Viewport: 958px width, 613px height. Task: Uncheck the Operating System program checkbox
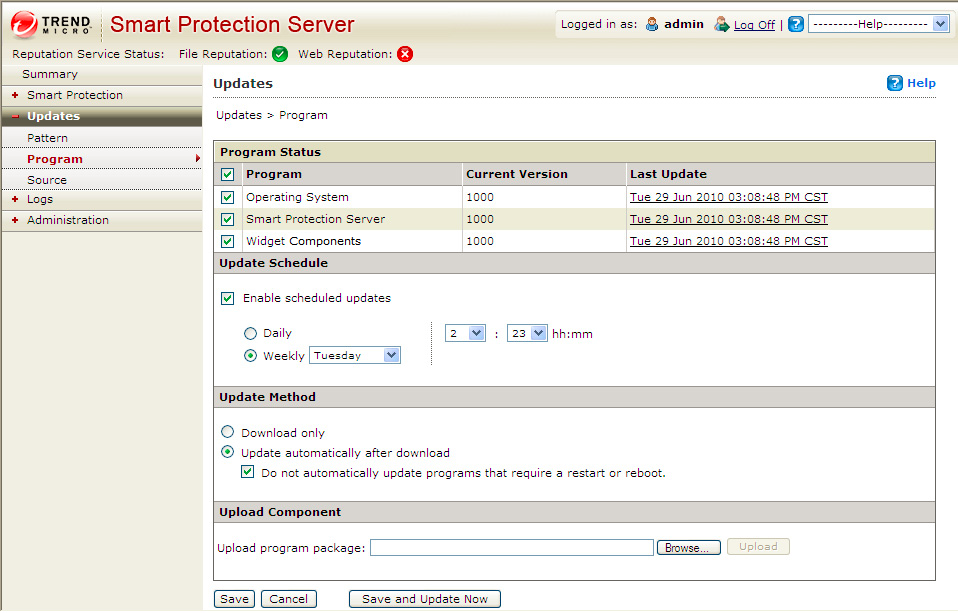tap(228, 198)
